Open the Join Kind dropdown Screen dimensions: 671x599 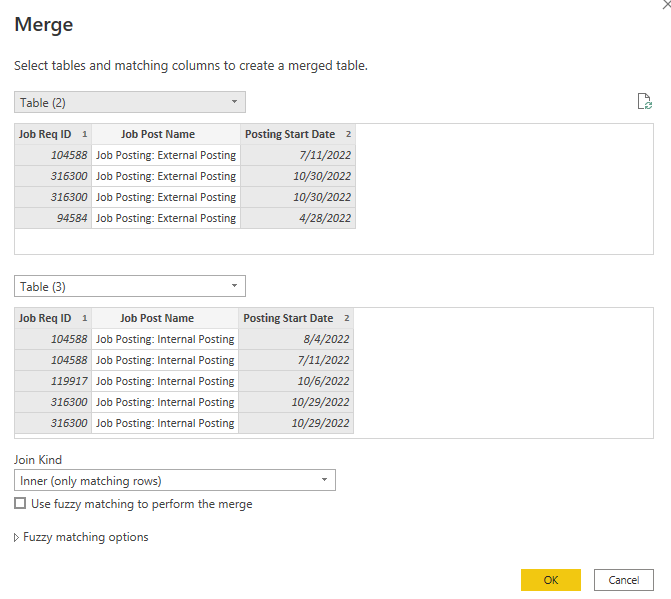coord(175,480)
